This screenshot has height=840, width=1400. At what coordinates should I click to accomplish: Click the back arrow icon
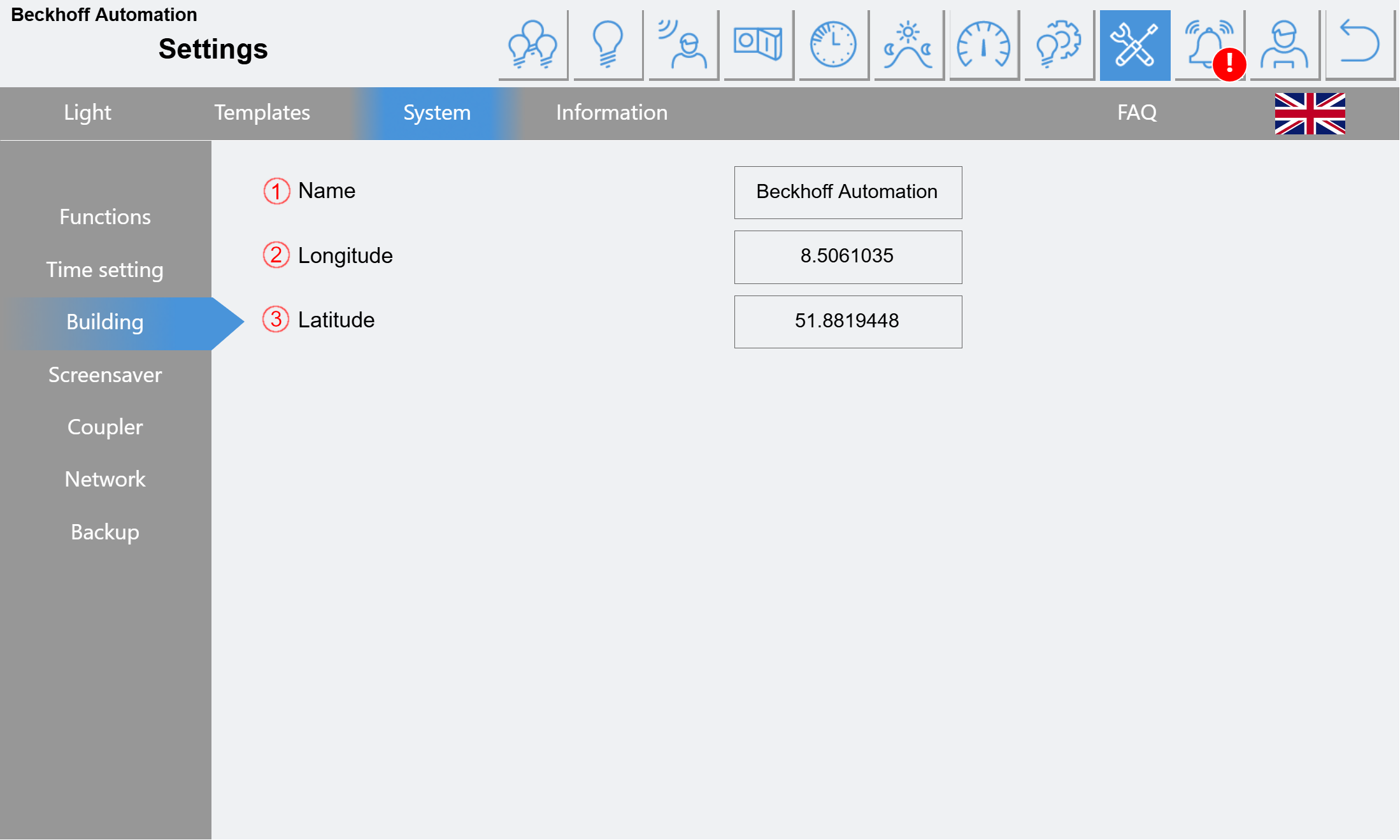[x=1360, y=45]
